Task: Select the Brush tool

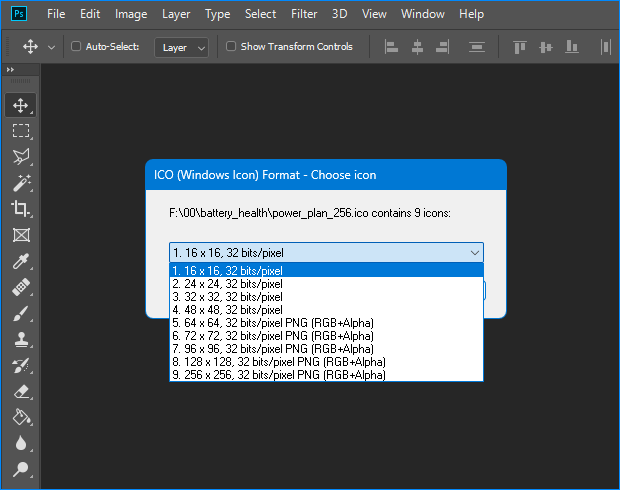Action: click(x=21, y=313)
